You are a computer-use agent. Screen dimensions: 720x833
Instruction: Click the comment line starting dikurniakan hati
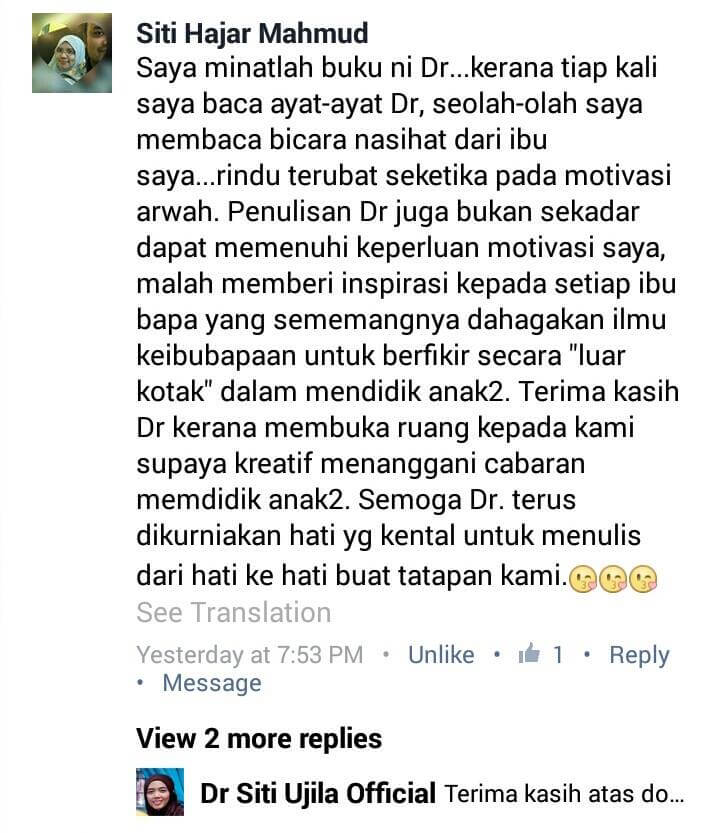click(388, 536)
